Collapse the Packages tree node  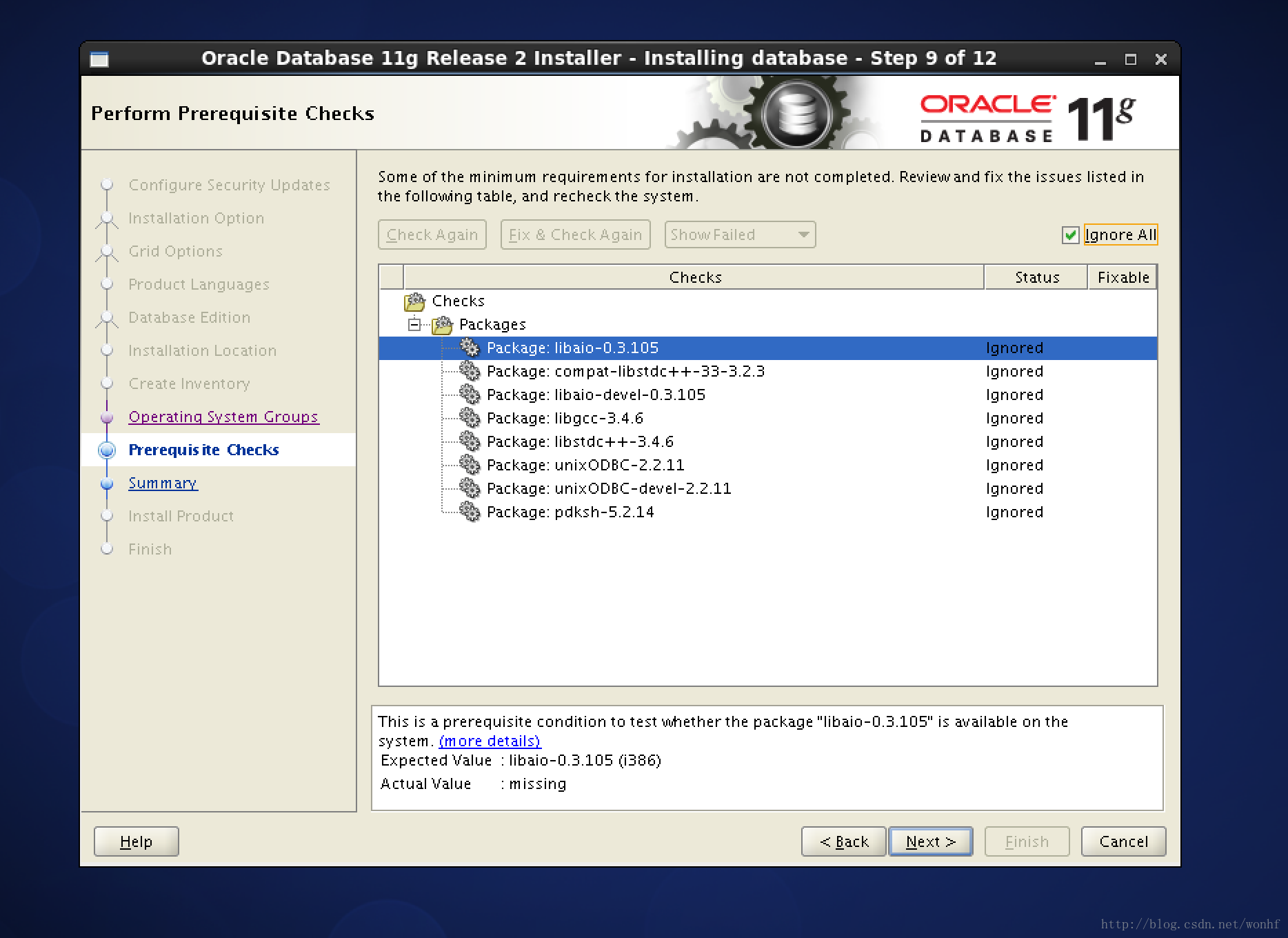pyautogui.click(x=414, y=324)
